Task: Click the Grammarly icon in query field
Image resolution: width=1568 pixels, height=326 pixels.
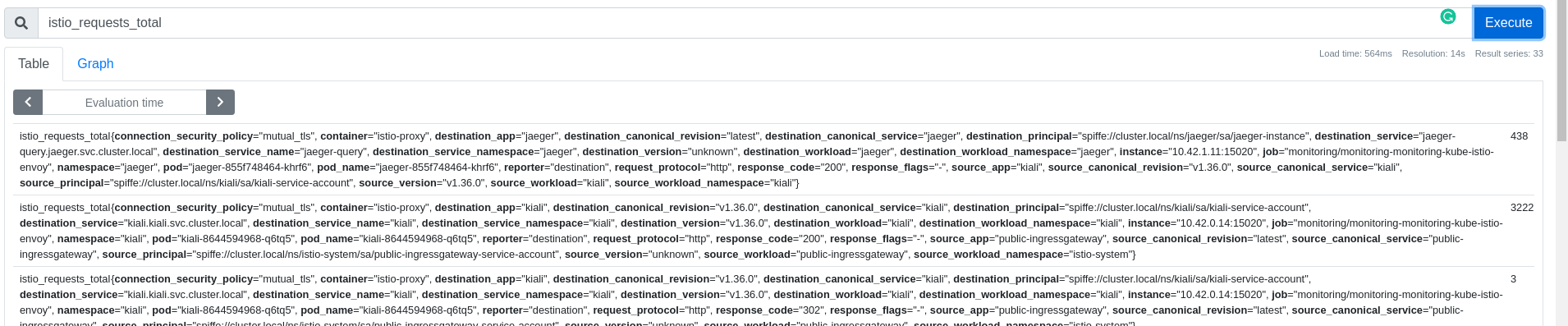Action: coord(1448,16)
